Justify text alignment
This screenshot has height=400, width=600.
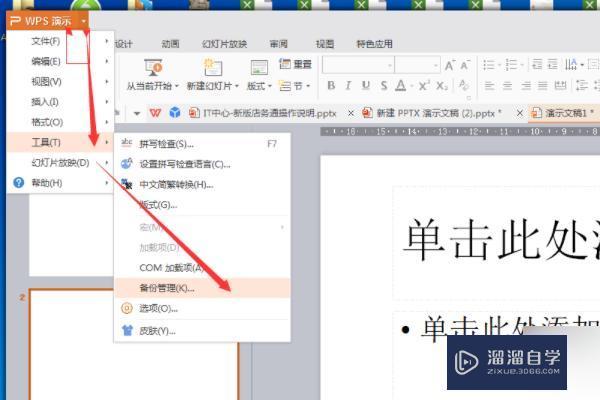click(x=543, y=85)
